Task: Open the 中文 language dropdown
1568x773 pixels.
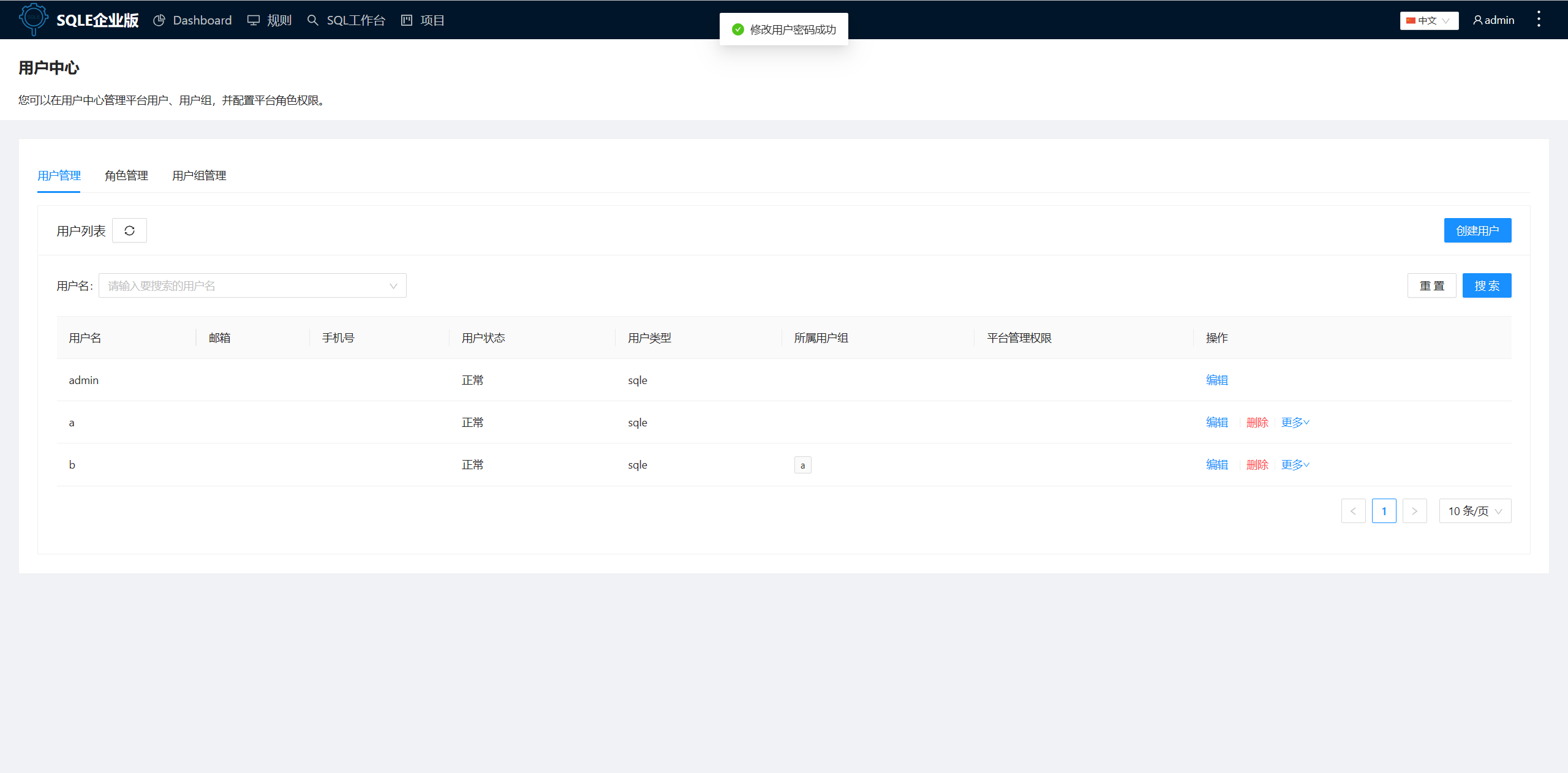Action: point(1429,20)
